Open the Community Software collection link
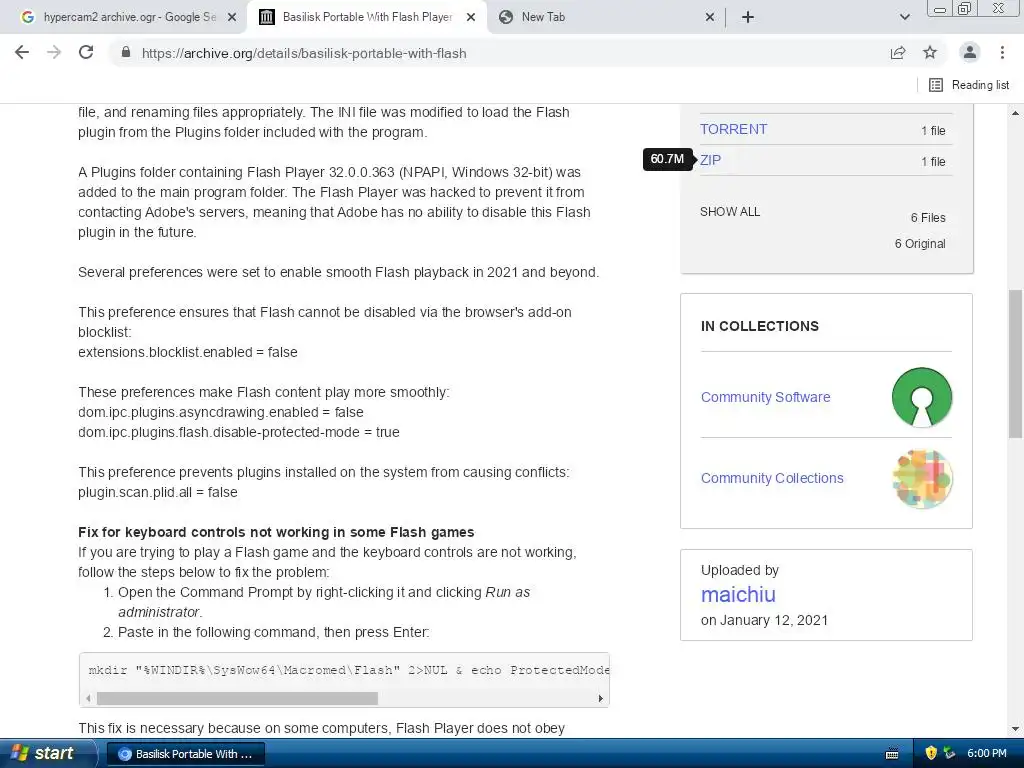The width and height of the screenshot is (1024, 768). (x=765, y=397)
